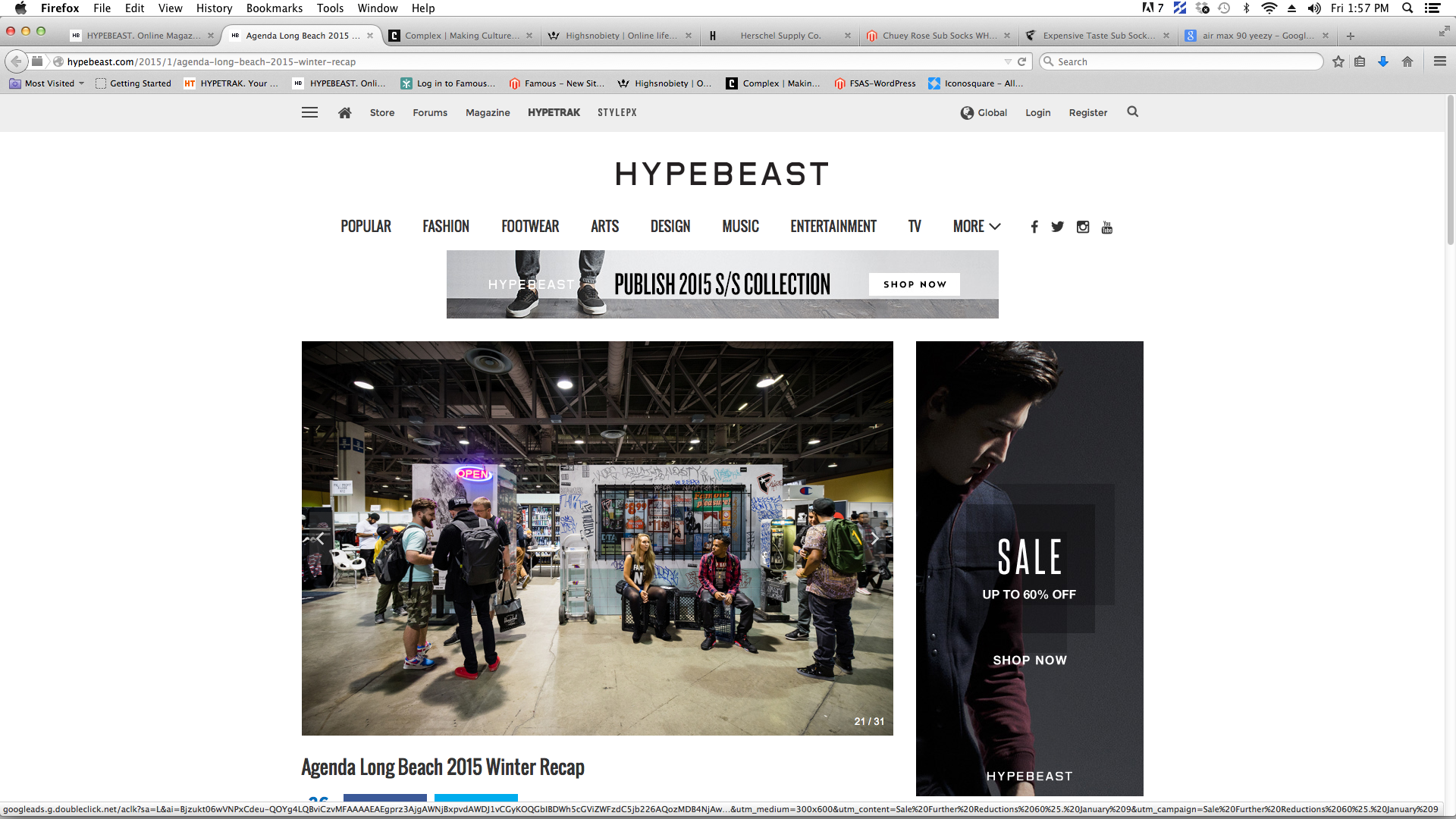This screenshot has width=1456, height=819.
Task: Open the Global region selector
Action: pyautogui.click(x=984, y=112)
